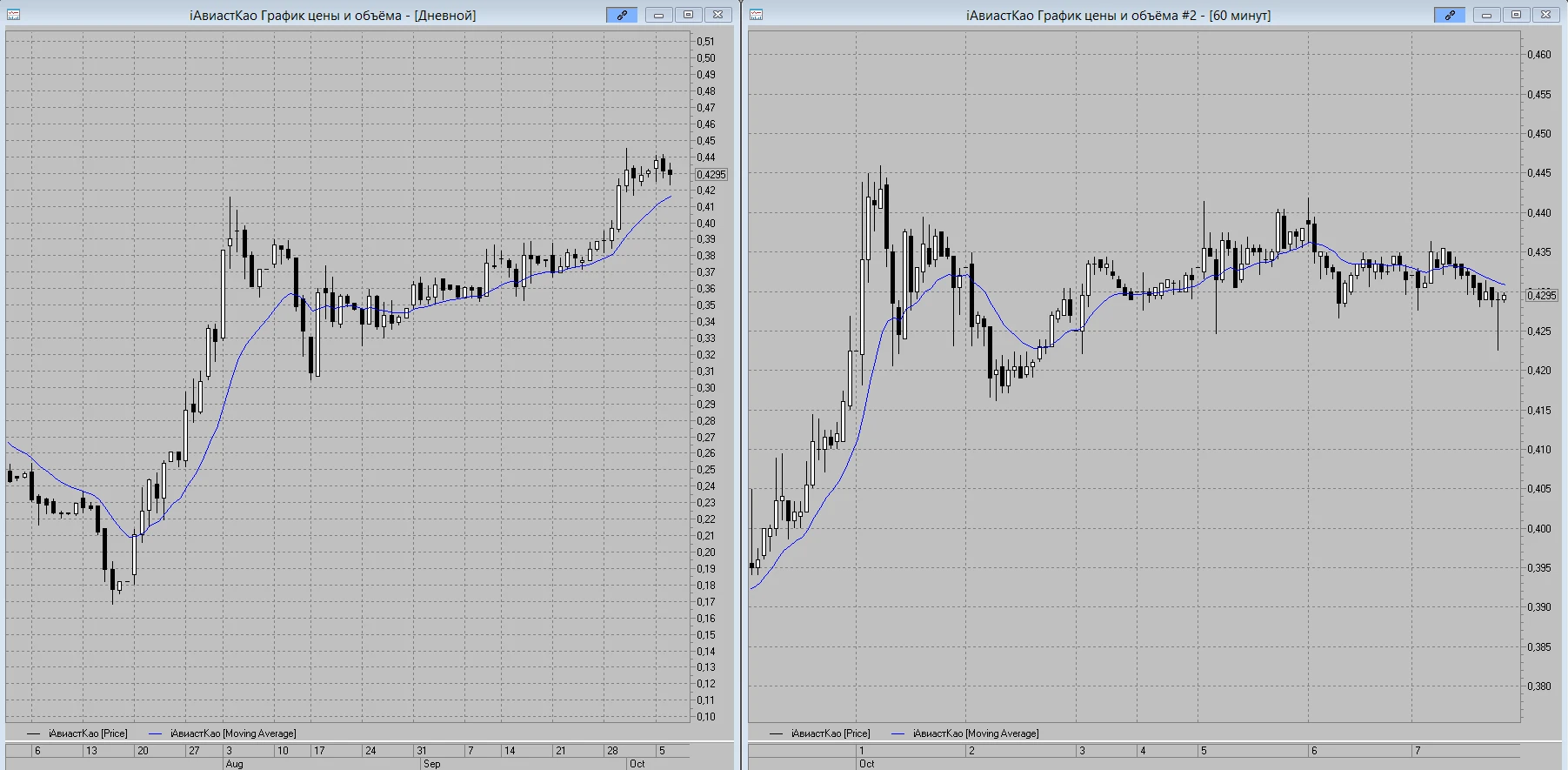Click the 0,4295 price tag on daily chart axis
Screen dimensions: 1568x770
click(x=711, y=174)
